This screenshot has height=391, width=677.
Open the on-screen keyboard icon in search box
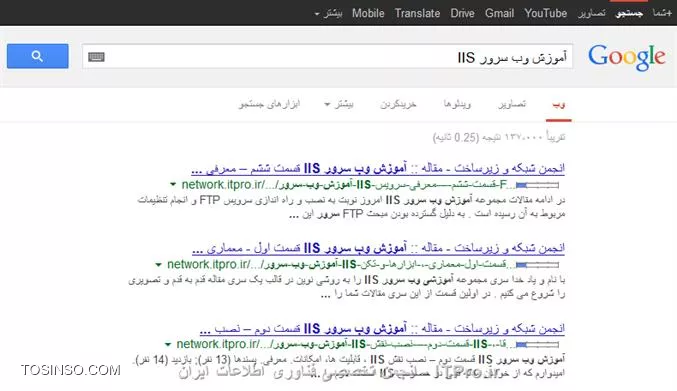coord(96,57)
